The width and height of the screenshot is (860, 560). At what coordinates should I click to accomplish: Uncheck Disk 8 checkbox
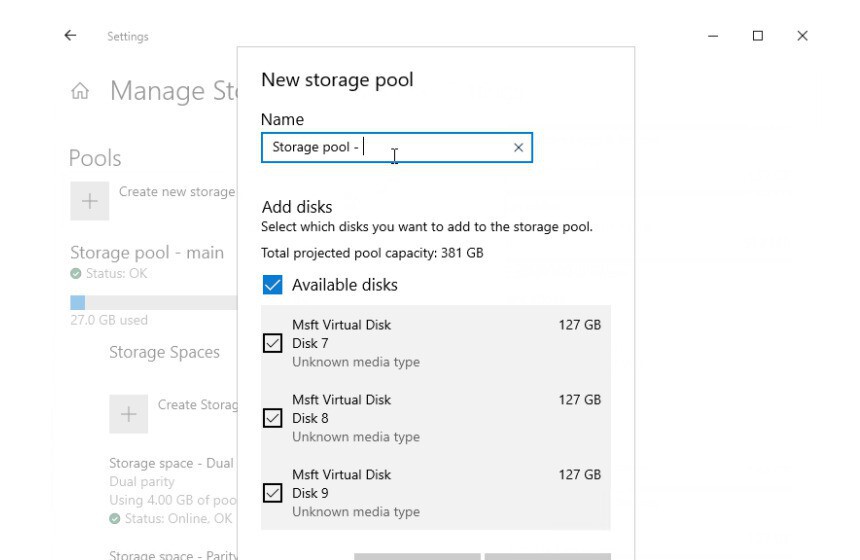(x=272, y=418)
